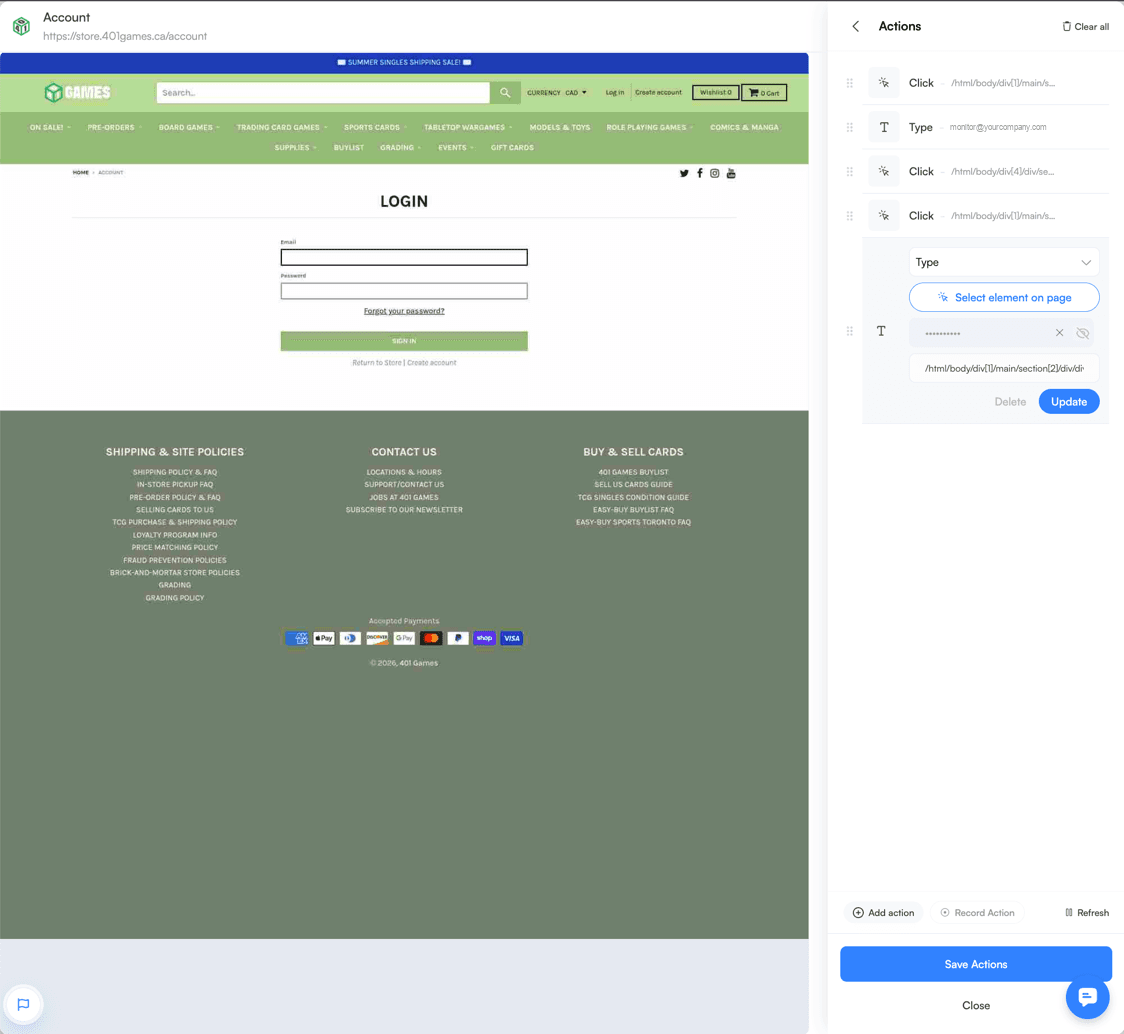Click Clear all with trash icon

tap(1085, 27)
